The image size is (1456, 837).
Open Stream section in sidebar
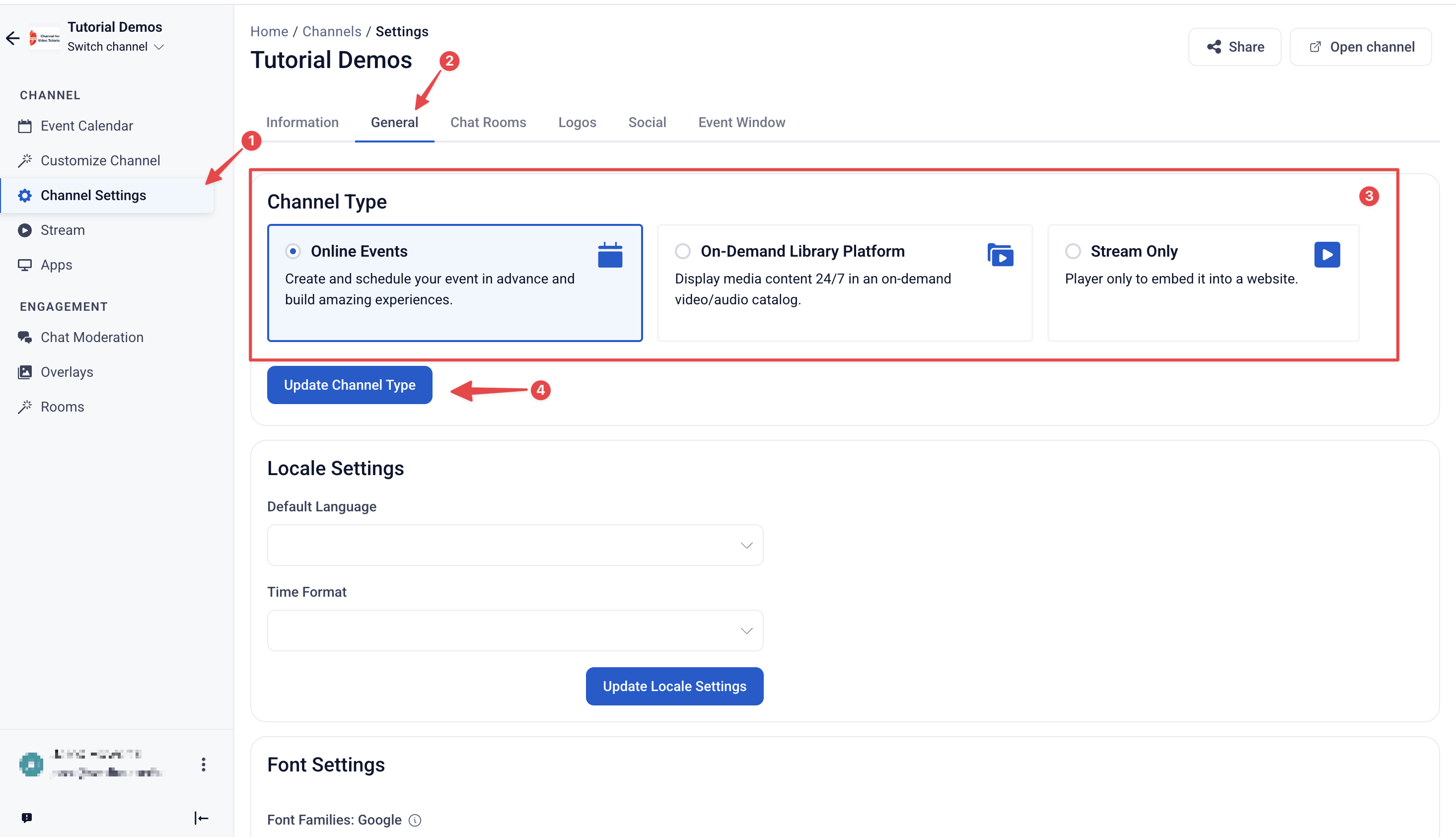pyautogui.click(x=62, y=230)
